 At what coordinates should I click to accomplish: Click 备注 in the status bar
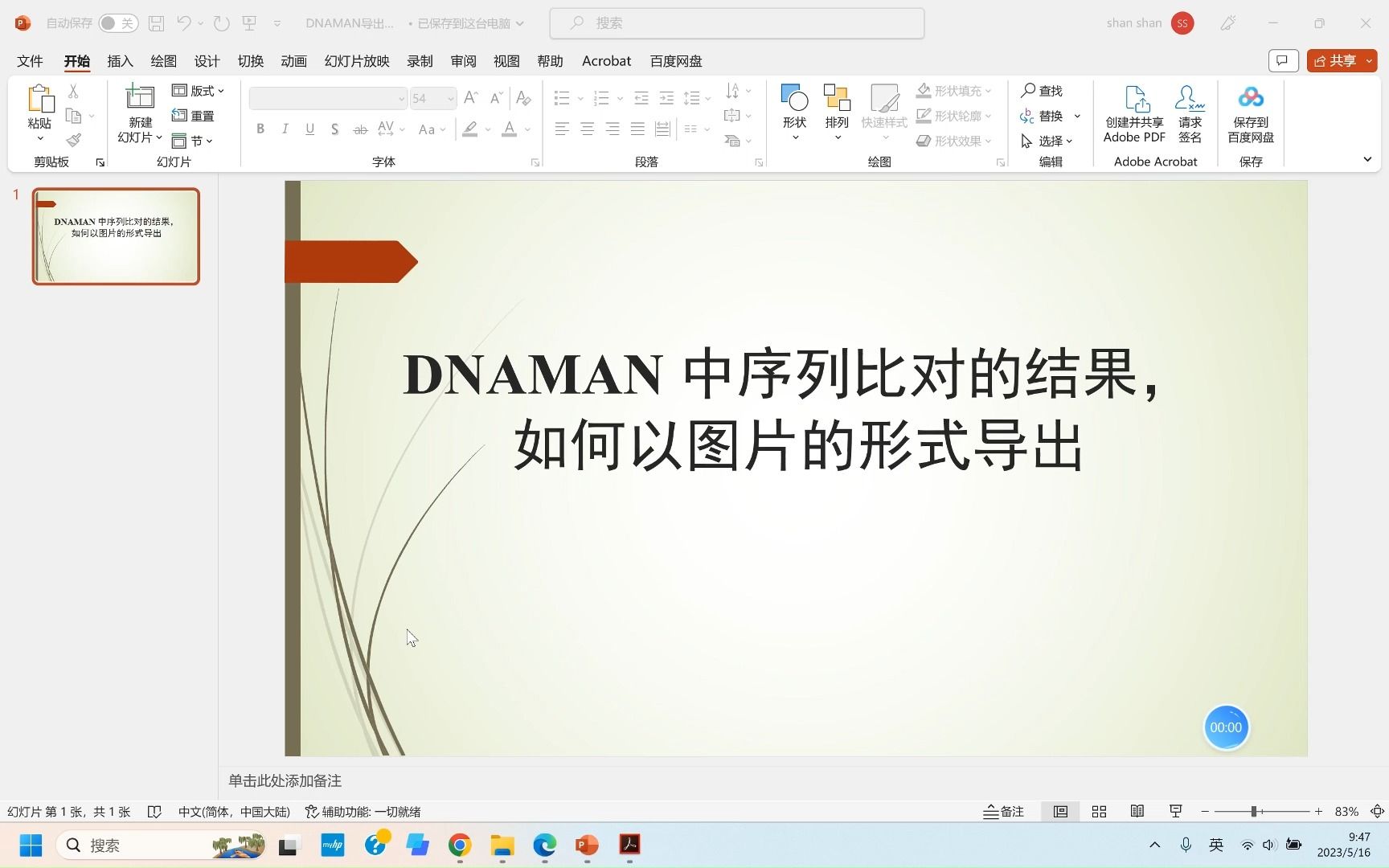(x=1002, y=811)
